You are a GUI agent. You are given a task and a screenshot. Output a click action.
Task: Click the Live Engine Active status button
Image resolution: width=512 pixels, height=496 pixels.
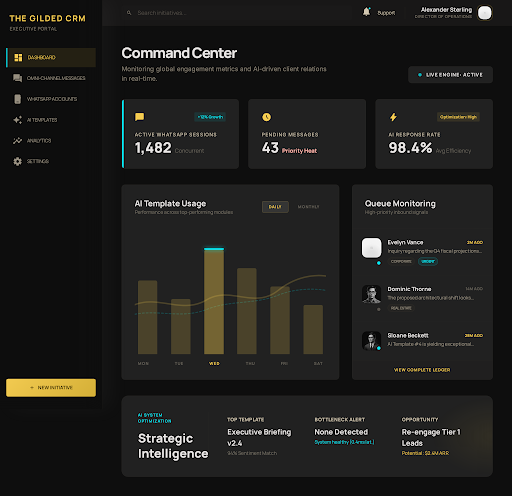point(450,75)
